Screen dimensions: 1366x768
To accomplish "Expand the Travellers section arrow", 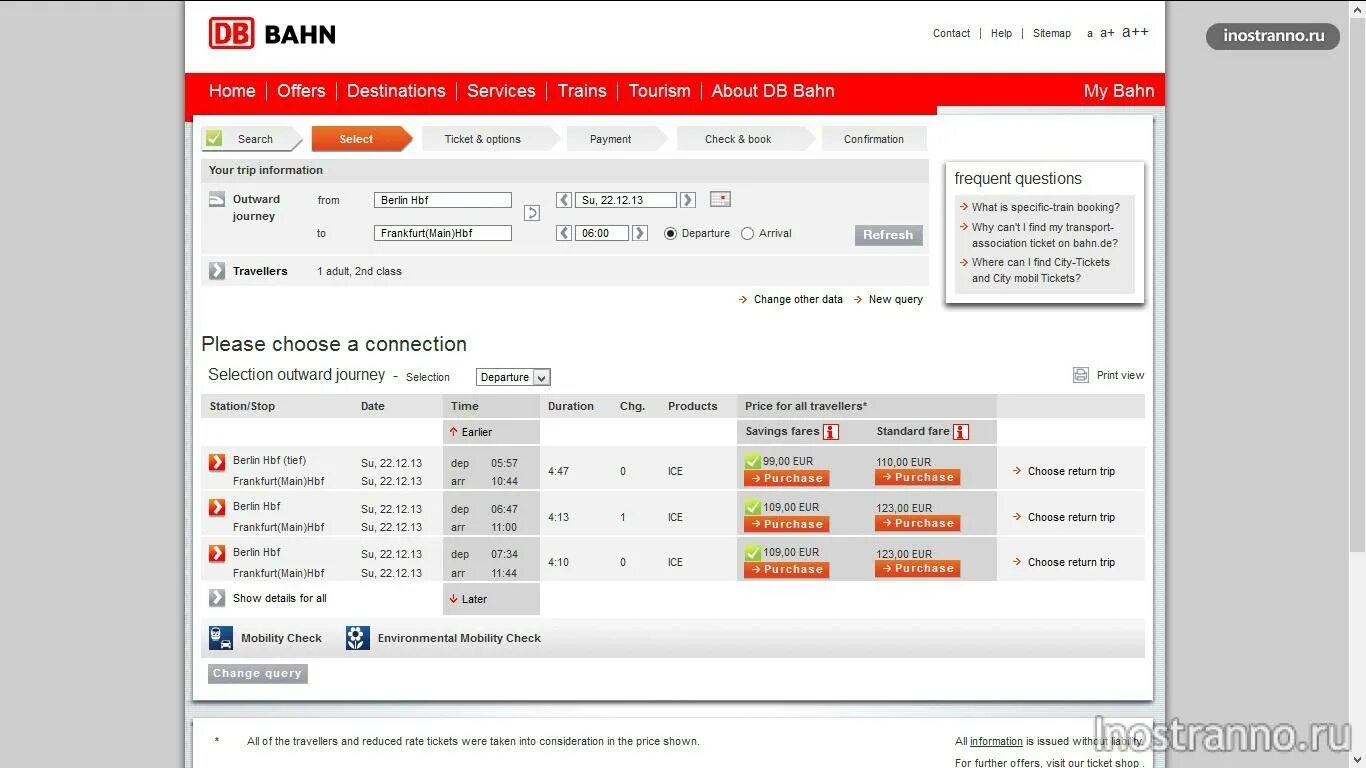I will point(217,271).
